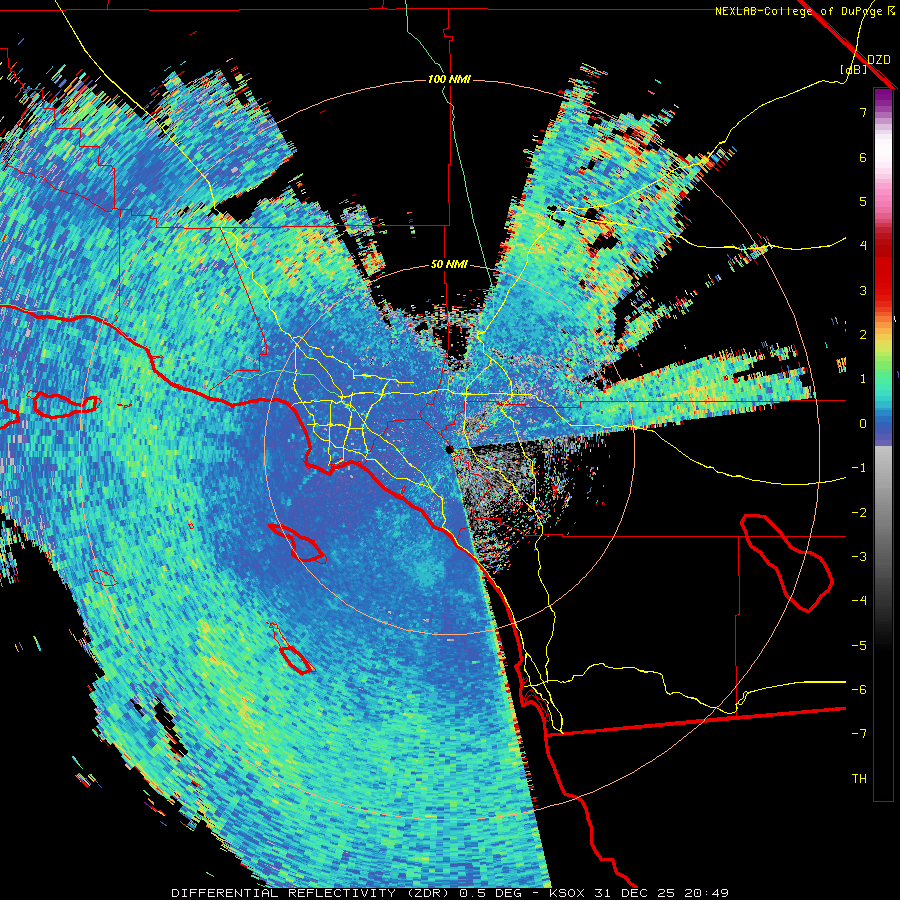This screenshot has height=900, width=900.
Task: Click the KSOX station identifier
Action: pos(568,893)
